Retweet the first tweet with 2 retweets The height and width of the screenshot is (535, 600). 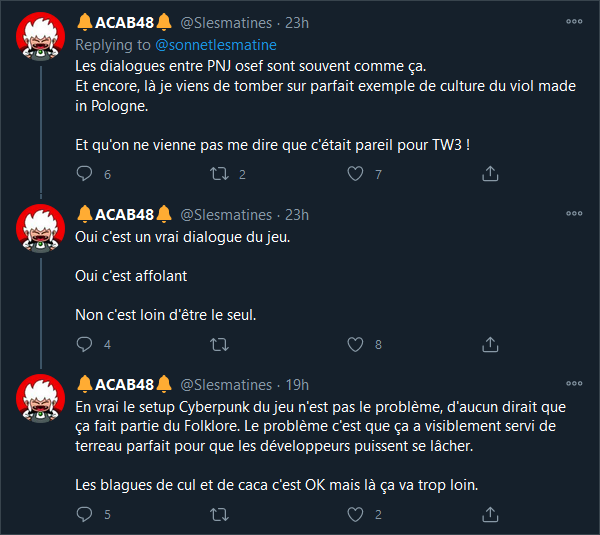(x=219, y=174)
